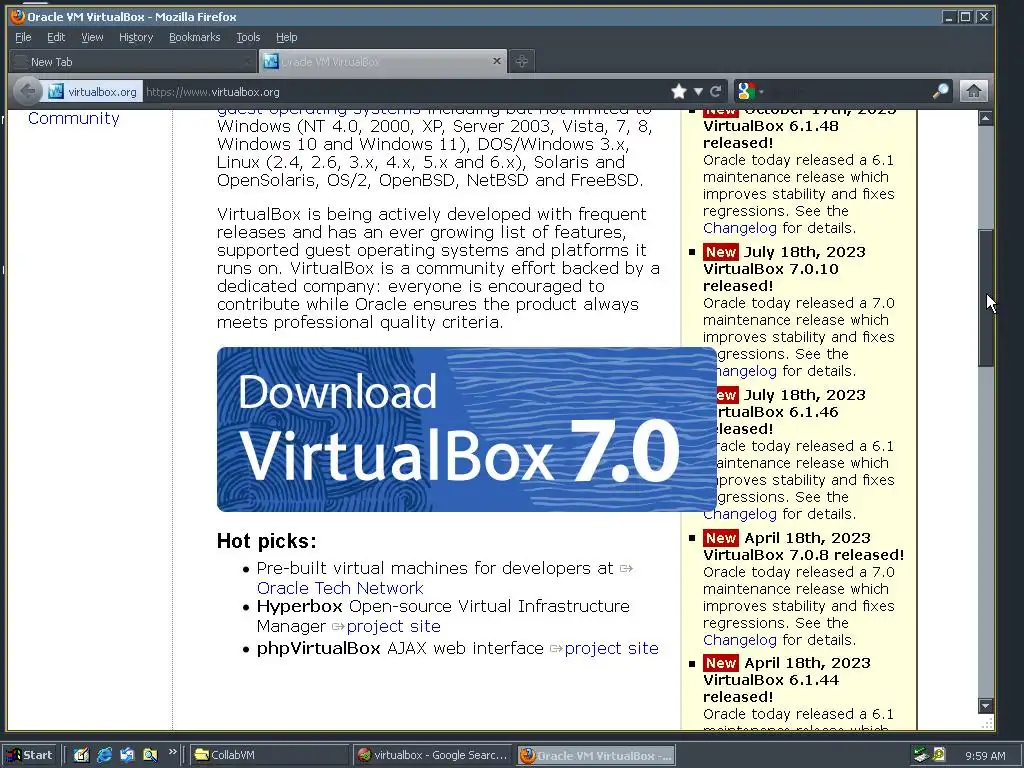Open the Community sidebar link
The image size is (1024, 768).
tap(74, 118)
